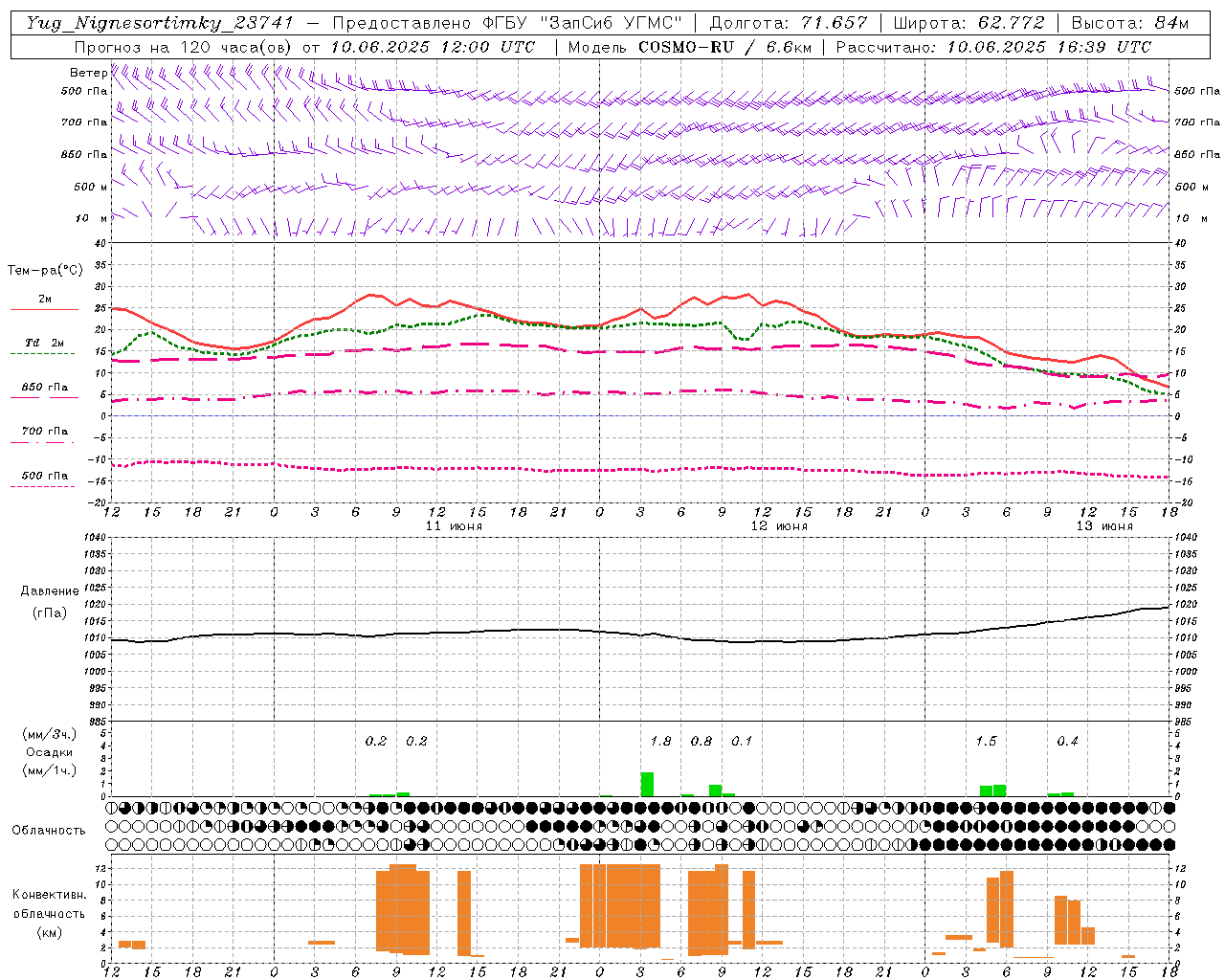Viewport: 1225px width, 980px height.
Task: Click the 700 гПа temperature legend entry
Action: click(x=45, y=432)
